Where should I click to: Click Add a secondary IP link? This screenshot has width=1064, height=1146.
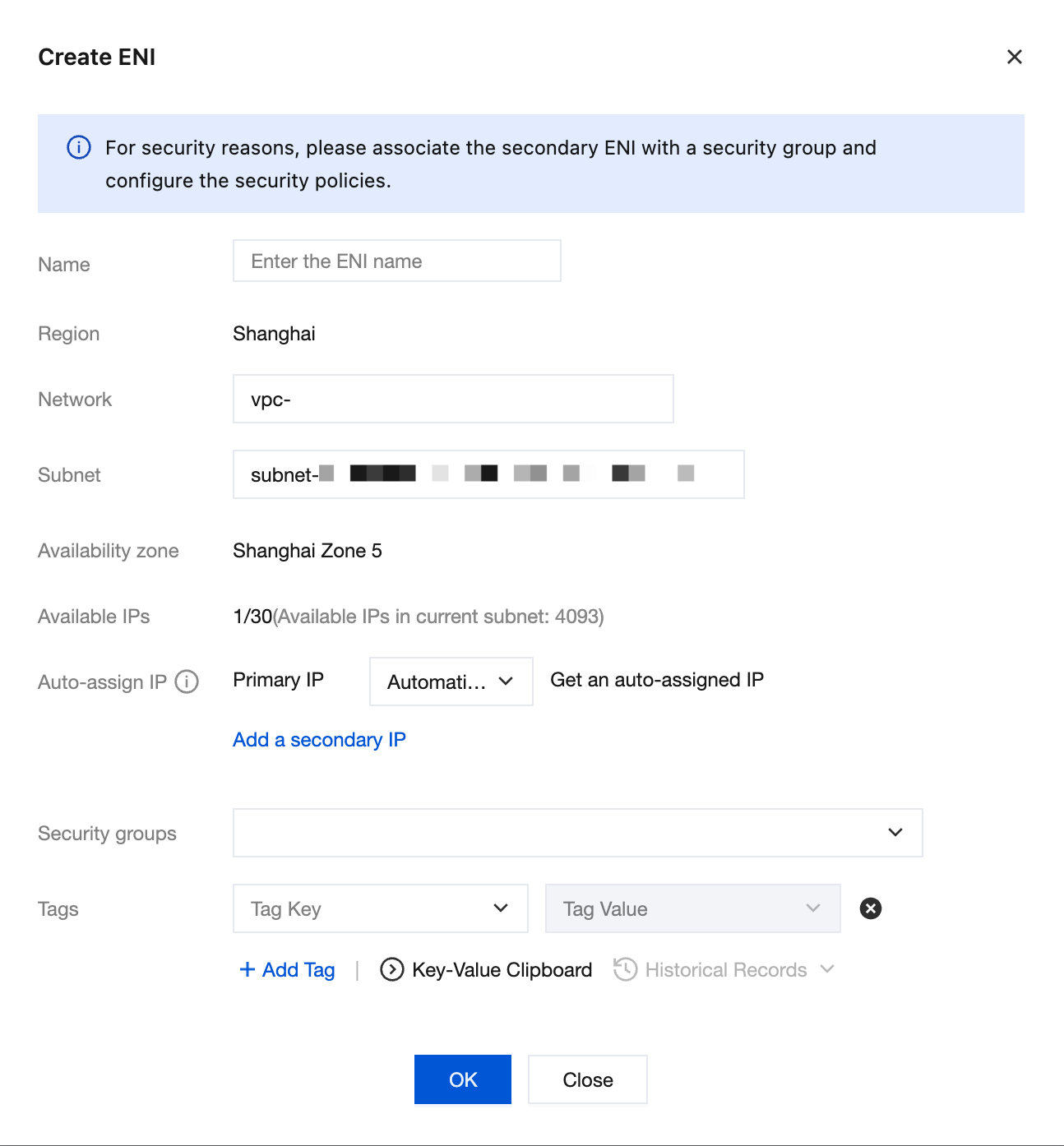(319, 740)
